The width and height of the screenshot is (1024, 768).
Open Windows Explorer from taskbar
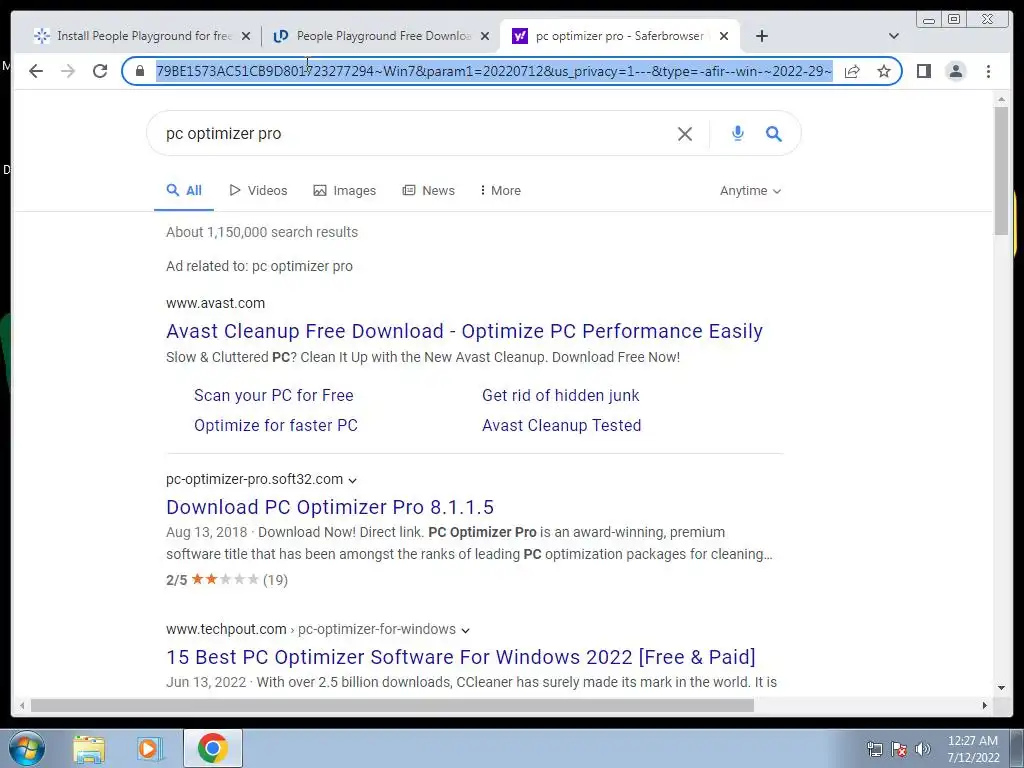[x=89, y=749]
